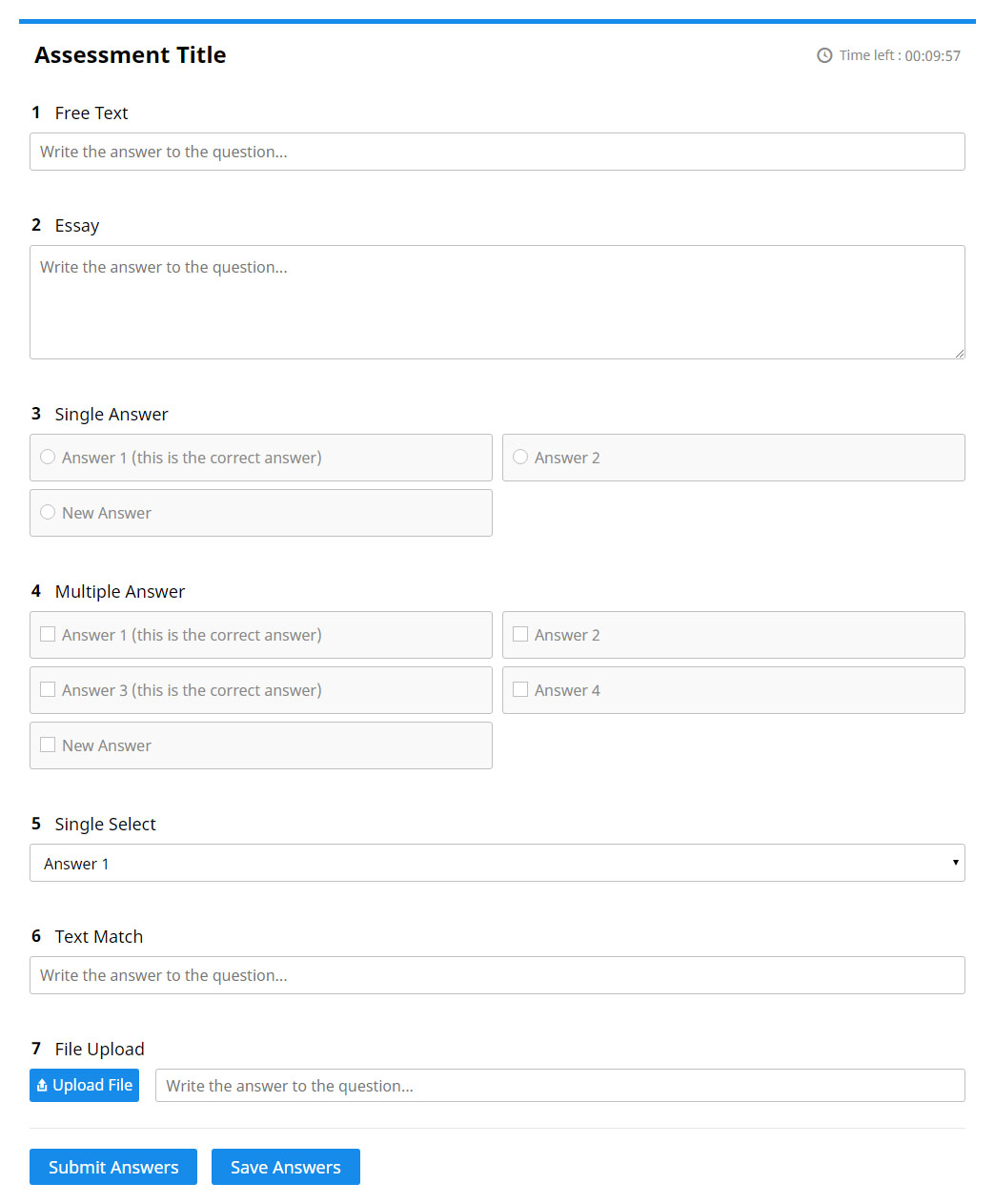Tick the Answer 2 checkbox
The image size is (995, 1204).
click(x=520, y=635)
